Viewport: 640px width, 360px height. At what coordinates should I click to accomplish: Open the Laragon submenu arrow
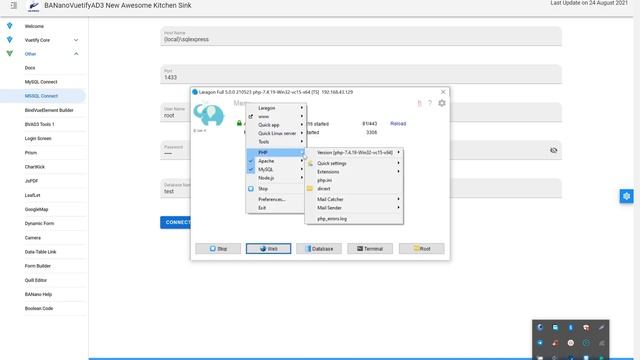302,108
